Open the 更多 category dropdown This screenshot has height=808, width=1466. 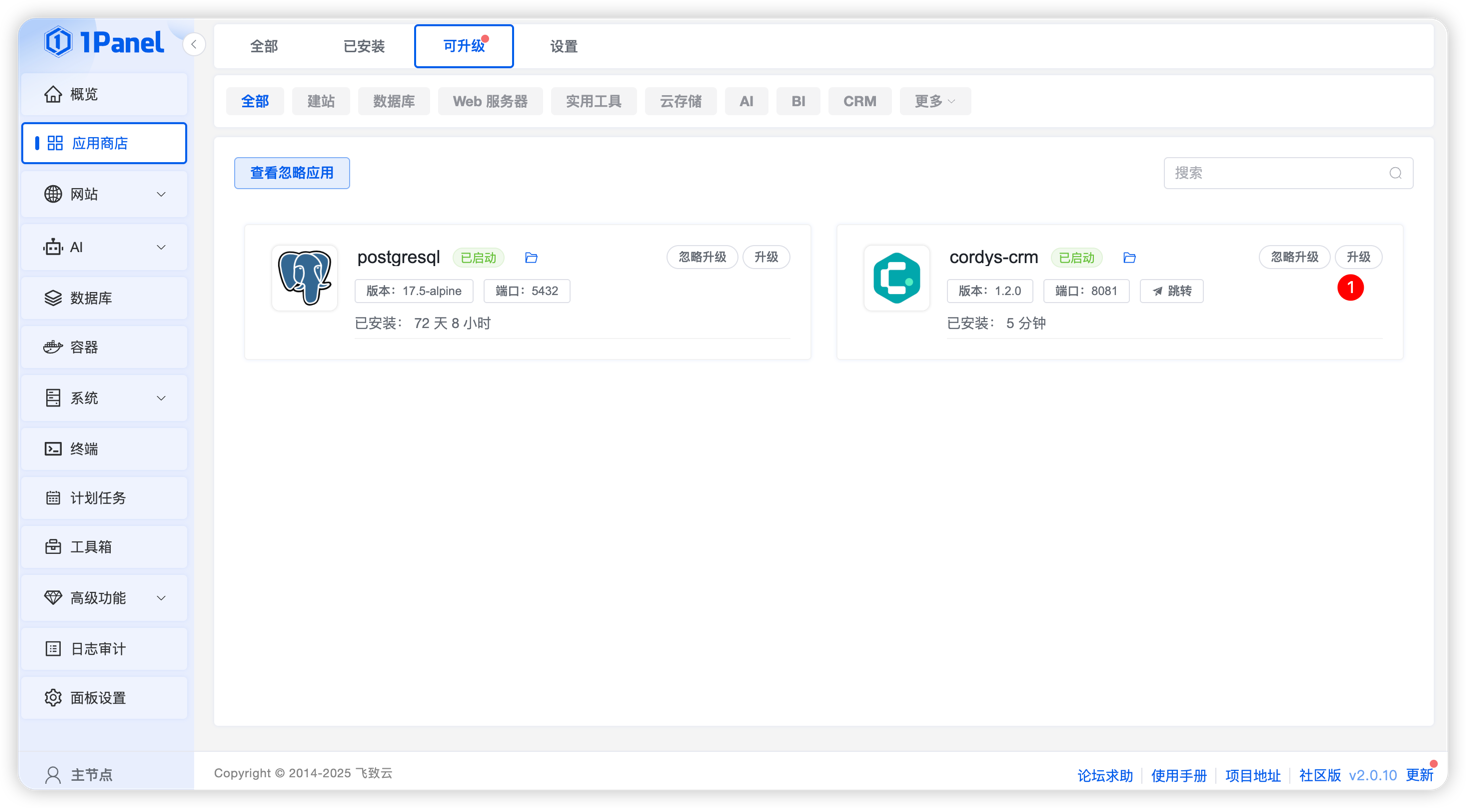click(934, 101)
